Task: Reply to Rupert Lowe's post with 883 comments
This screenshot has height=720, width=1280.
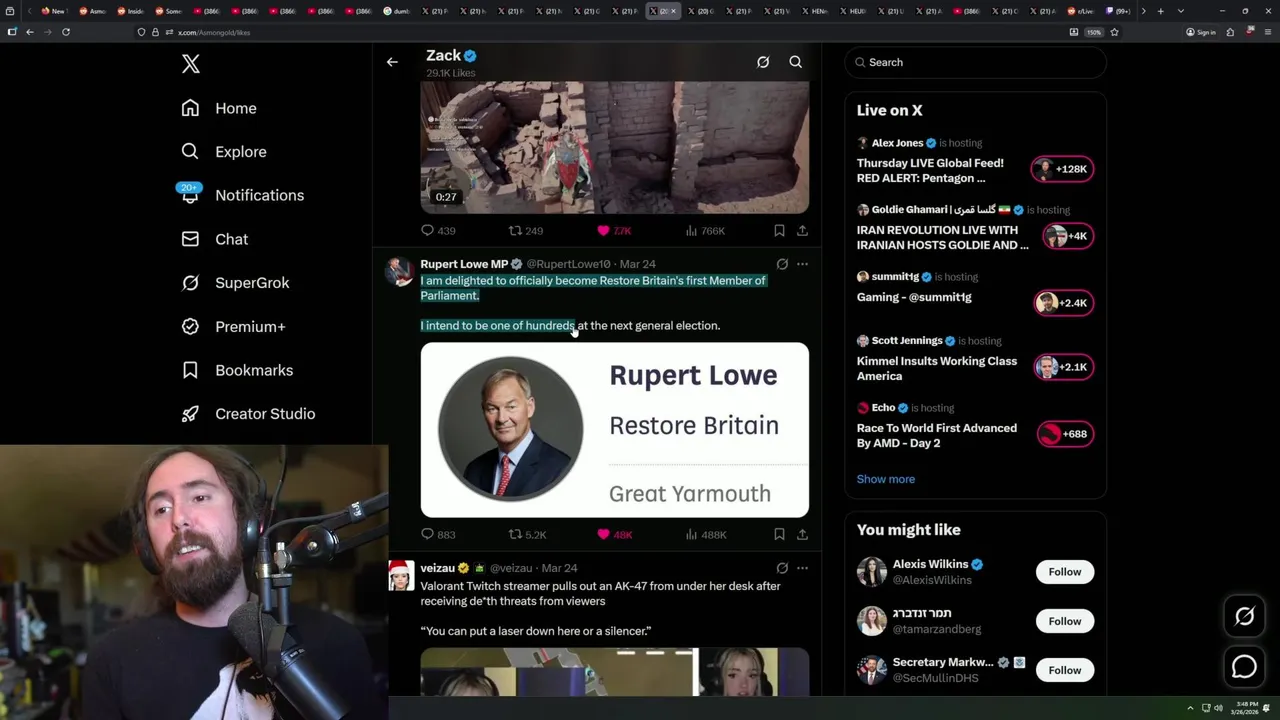Action: pos(438,535)
